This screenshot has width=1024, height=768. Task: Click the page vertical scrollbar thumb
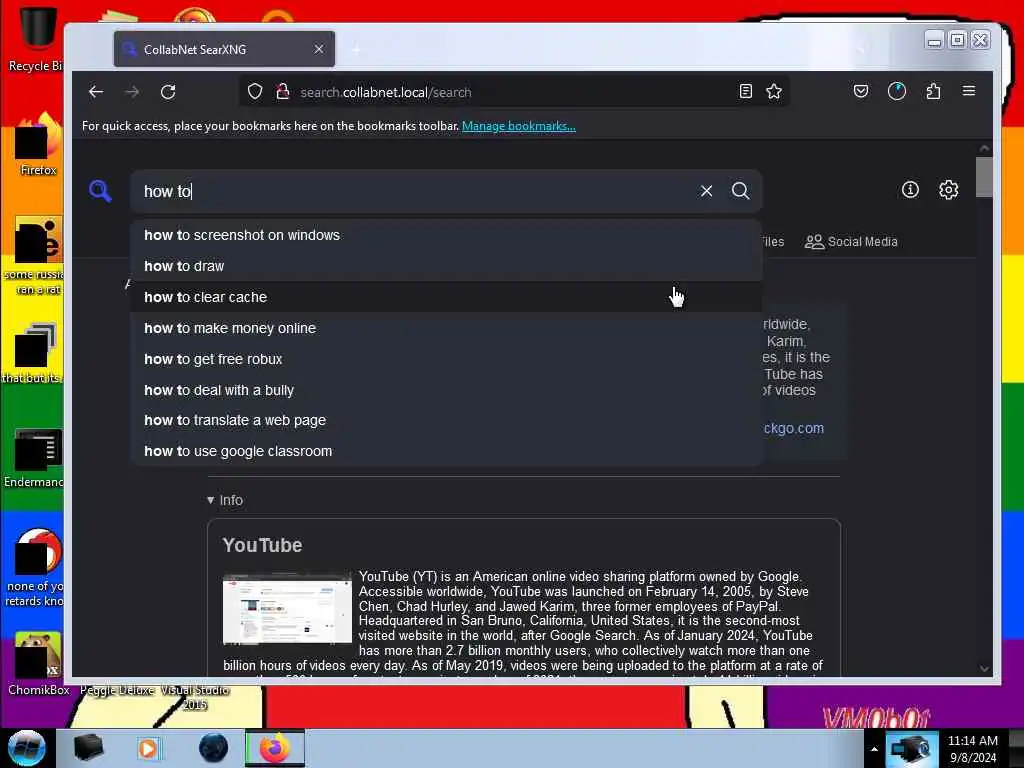pos(984,176)
